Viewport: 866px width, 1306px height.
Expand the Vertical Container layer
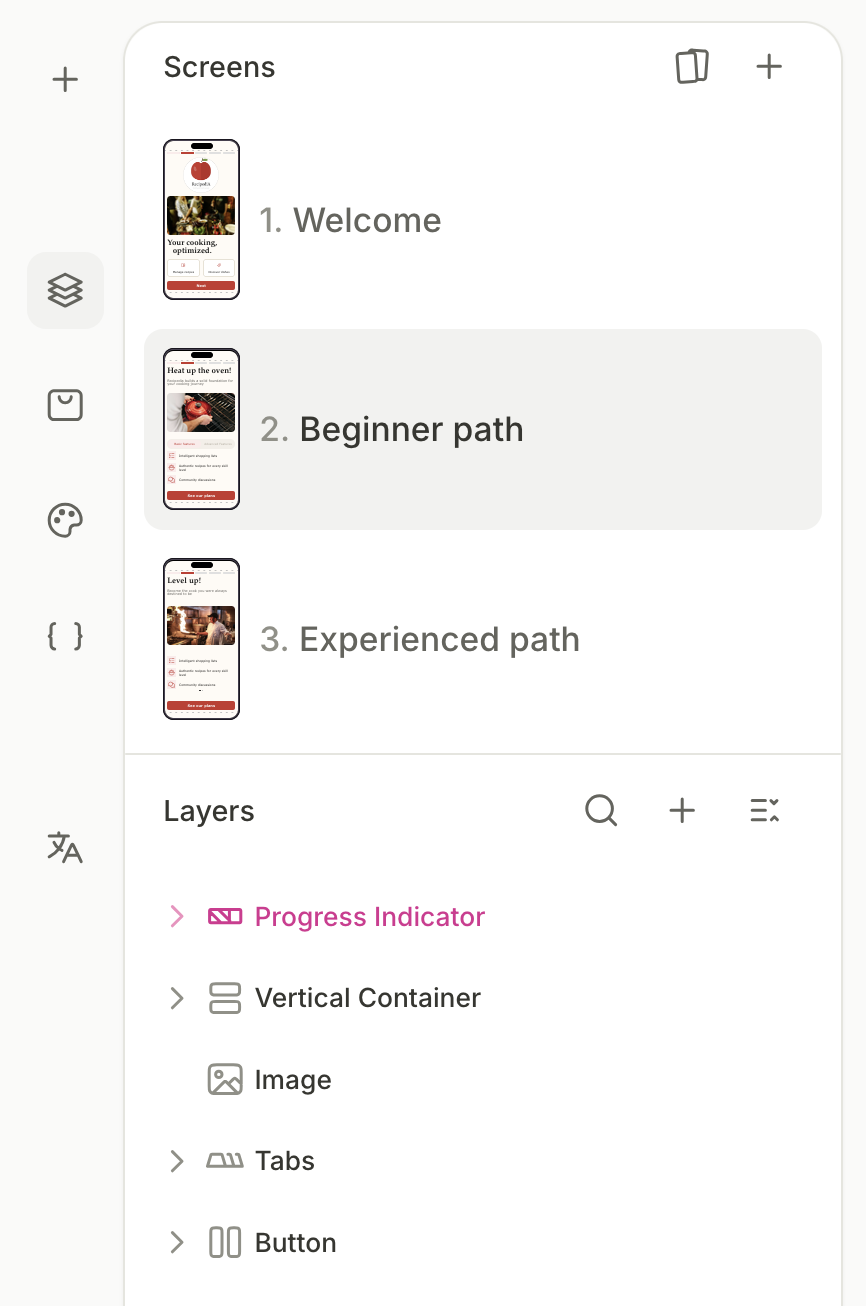coord(177,998)
